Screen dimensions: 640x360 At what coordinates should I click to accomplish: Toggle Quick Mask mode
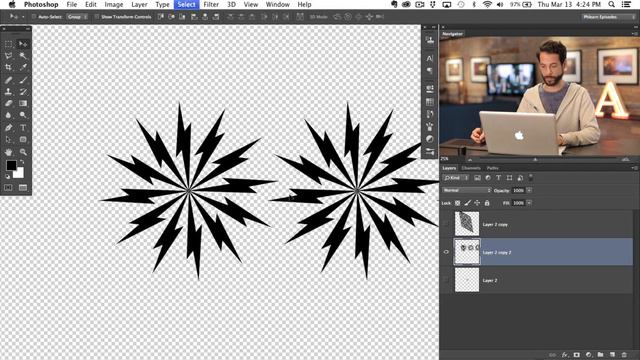pyautogui.click(x=9, y=188)
